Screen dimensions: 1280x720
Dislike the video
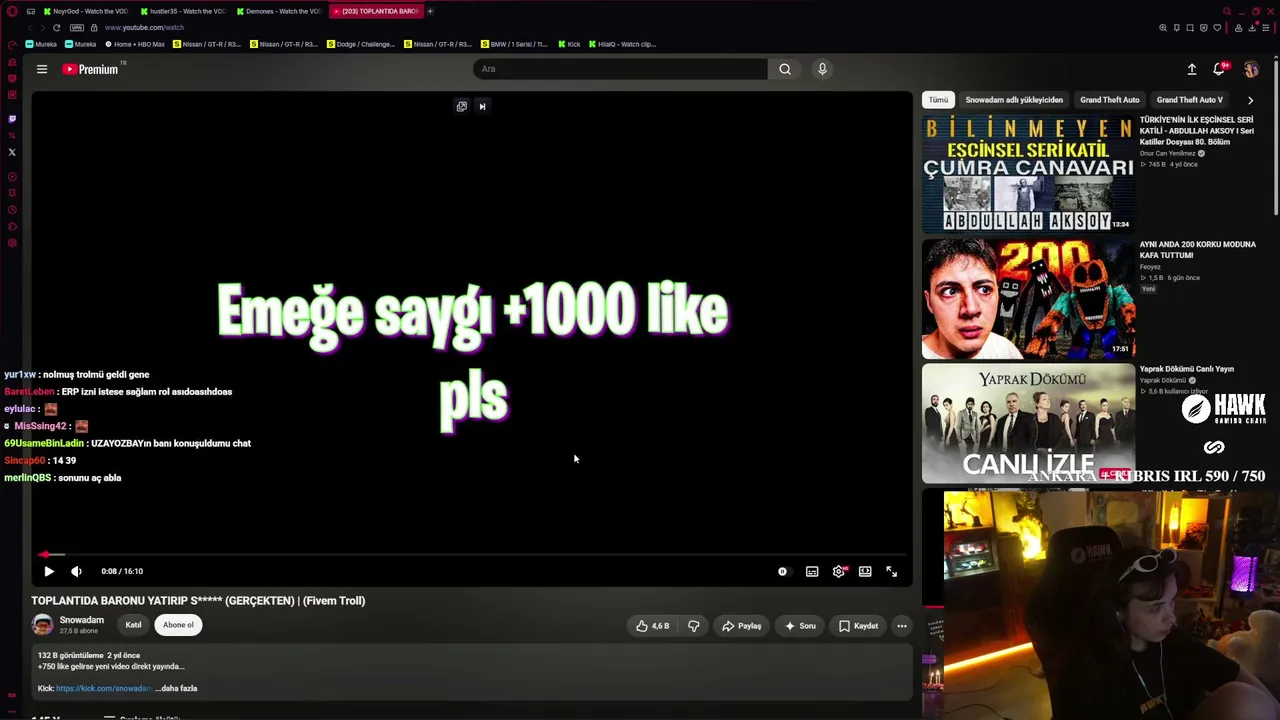pos(694,626)
